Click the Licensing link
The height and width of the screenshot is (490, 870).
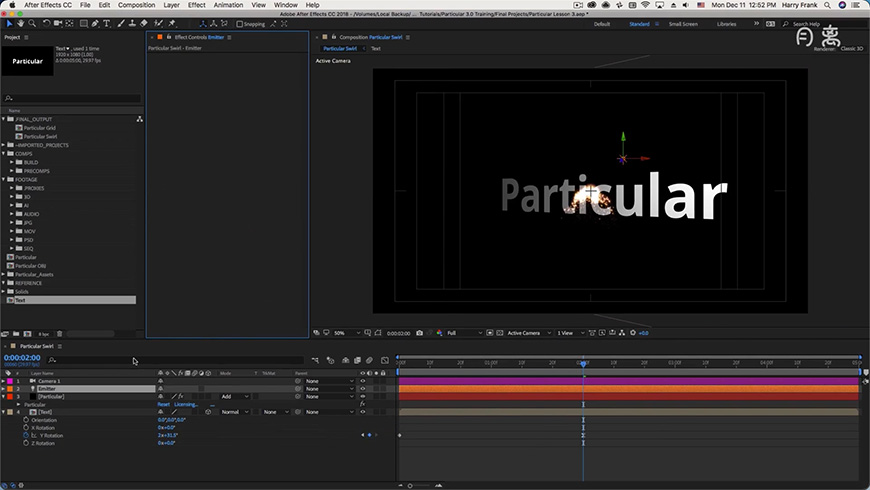click(x=186, y=405)
